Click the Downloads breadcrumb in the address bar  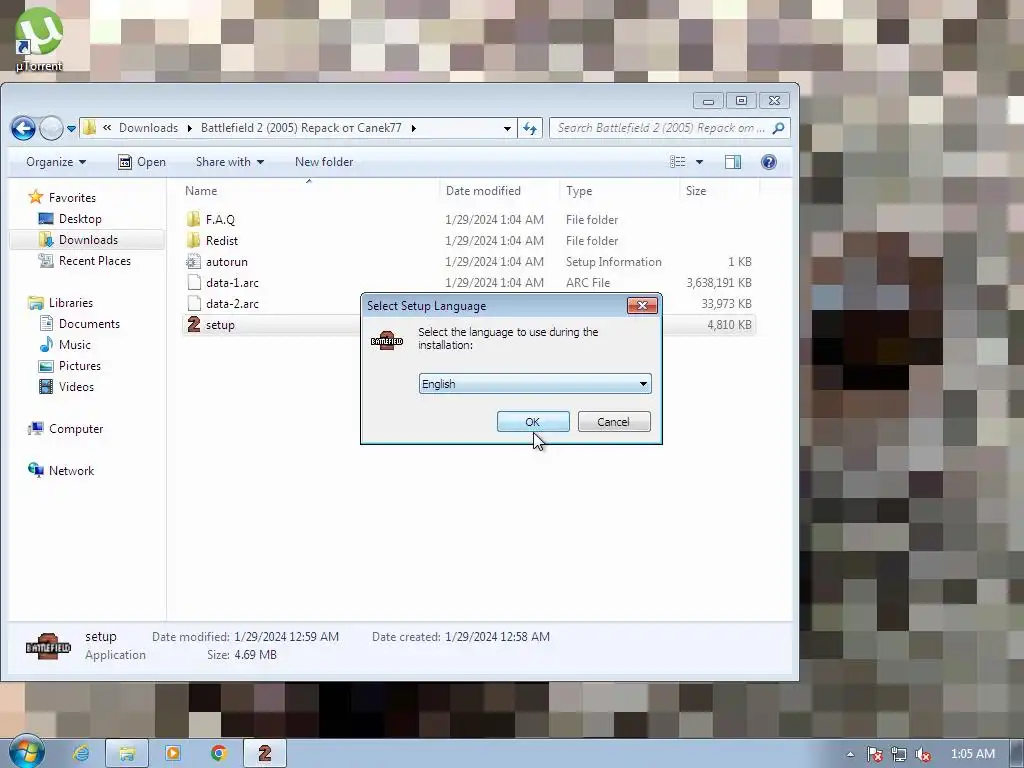(148, 128)
